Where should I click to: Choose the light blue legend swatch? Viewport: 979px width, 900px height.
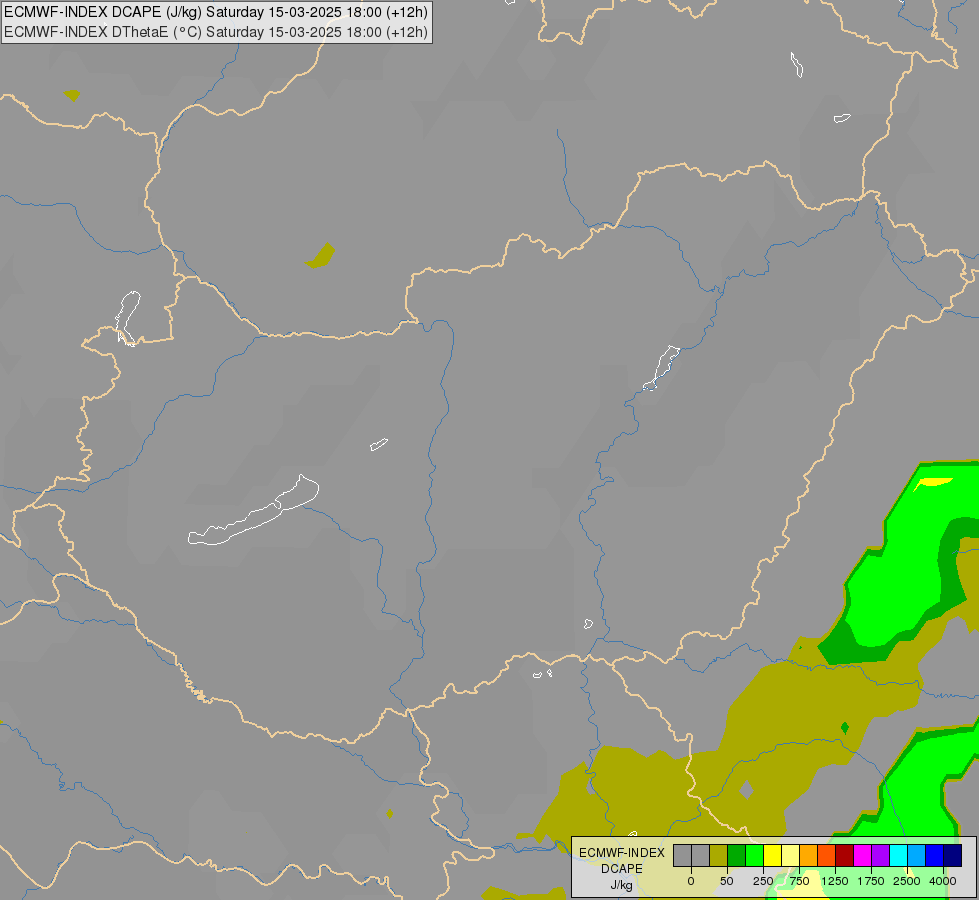pyautogui.click(x=917, y=856)
